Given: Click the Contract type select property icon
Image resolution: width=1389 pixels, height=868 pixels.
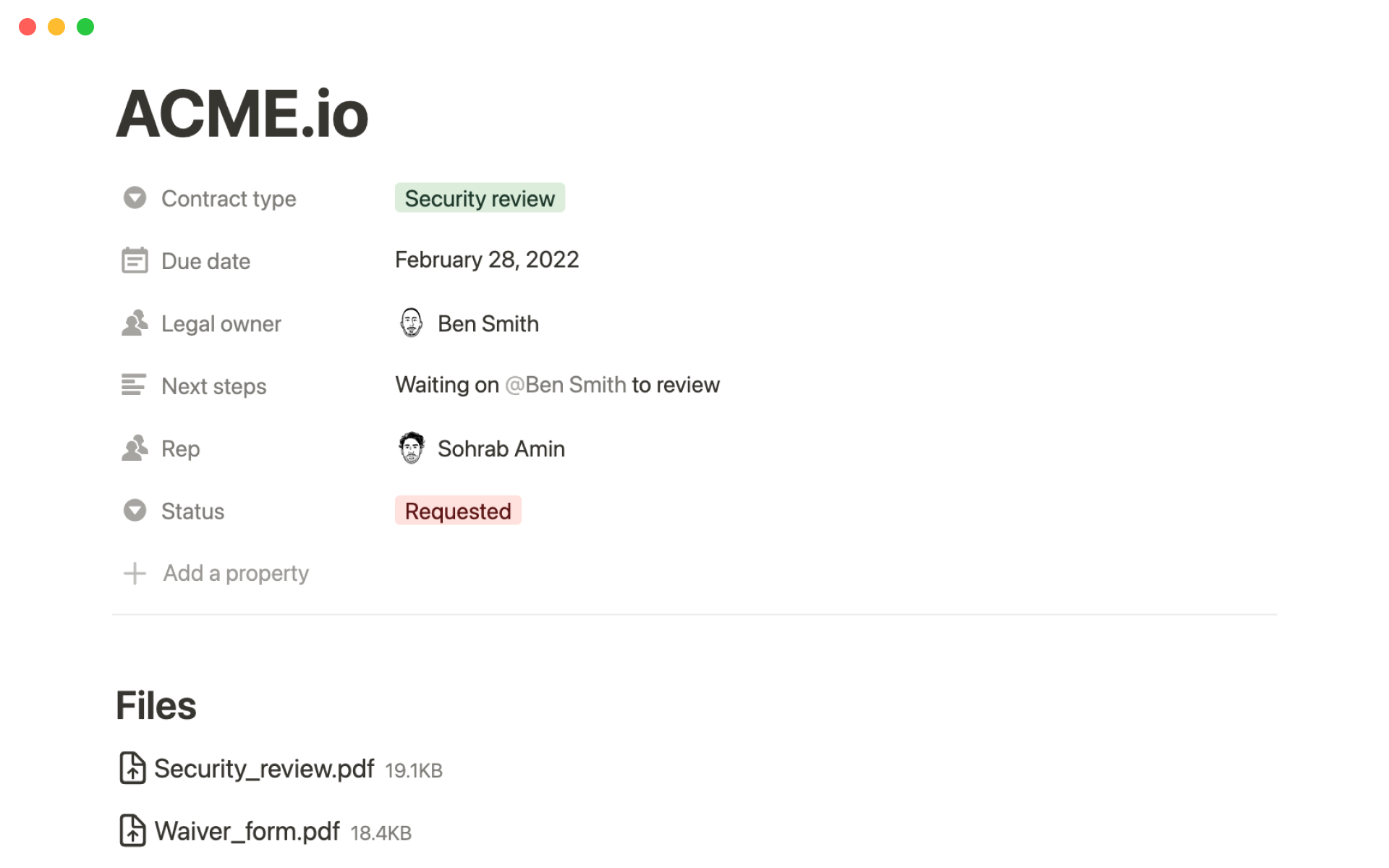Looking at the screenshot, I should coord(135,197).
